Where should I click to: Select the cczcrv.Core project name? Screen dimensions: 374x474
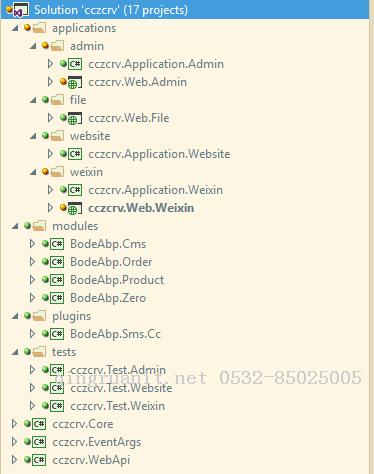[83, 424]
